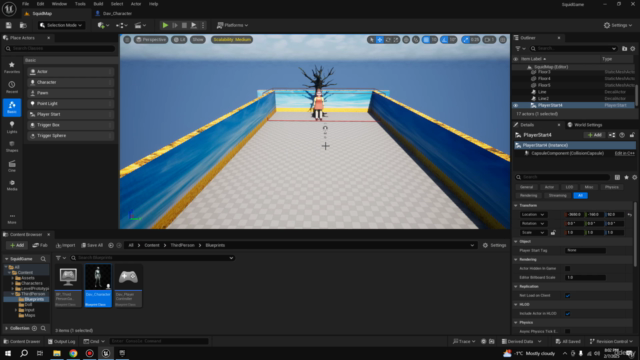Select the Basic category icon
The width and height of the screenshot is (640, 360).
12,107
